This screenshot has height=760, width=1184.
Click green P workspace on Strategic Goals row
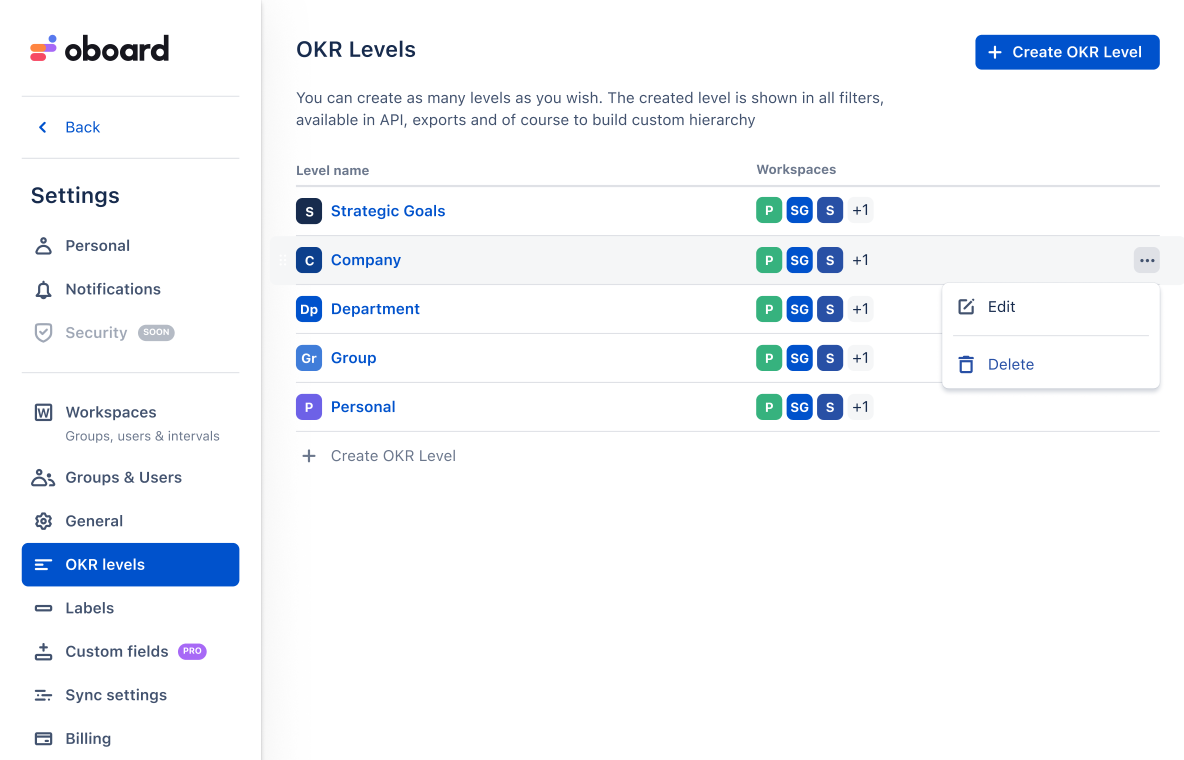769,211
